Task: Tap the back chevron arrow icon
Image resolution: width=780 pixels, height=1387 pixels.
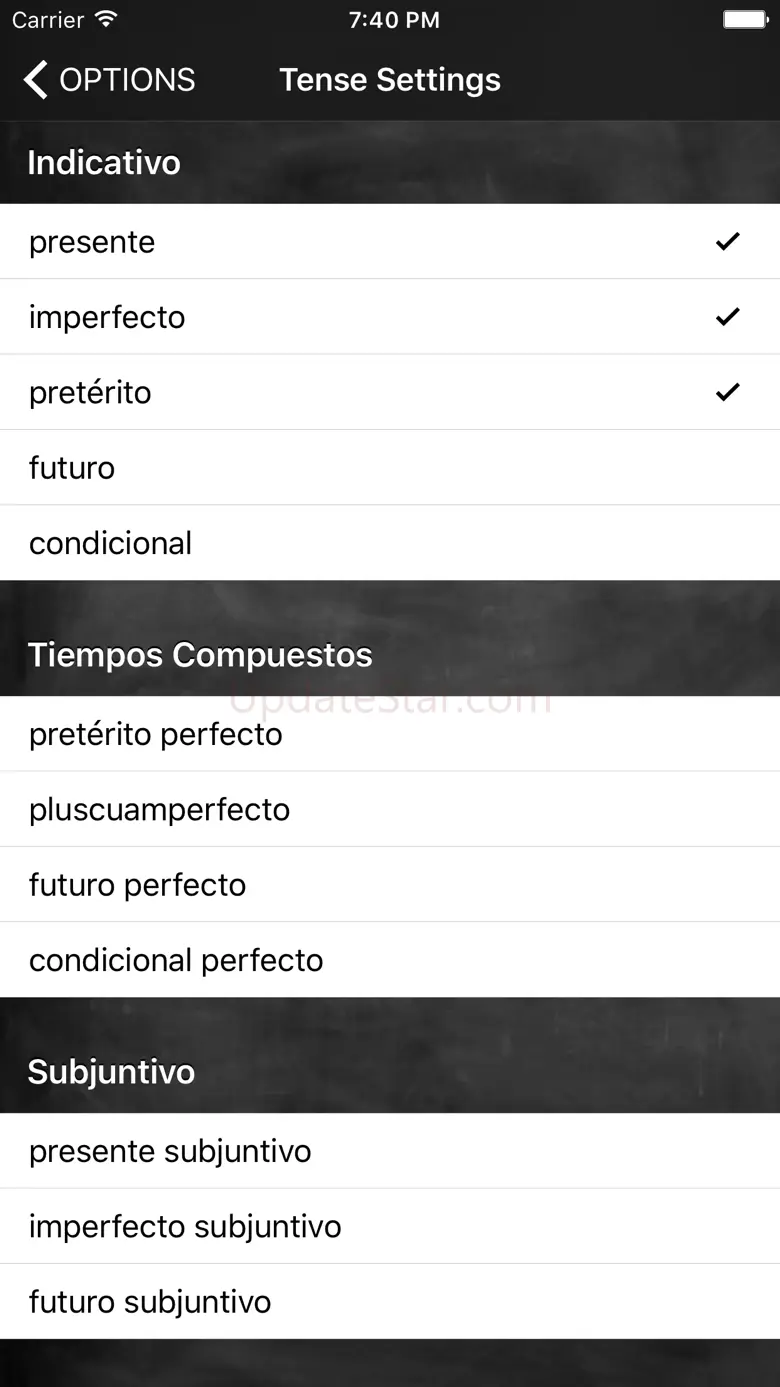Action: click(36, 80)
